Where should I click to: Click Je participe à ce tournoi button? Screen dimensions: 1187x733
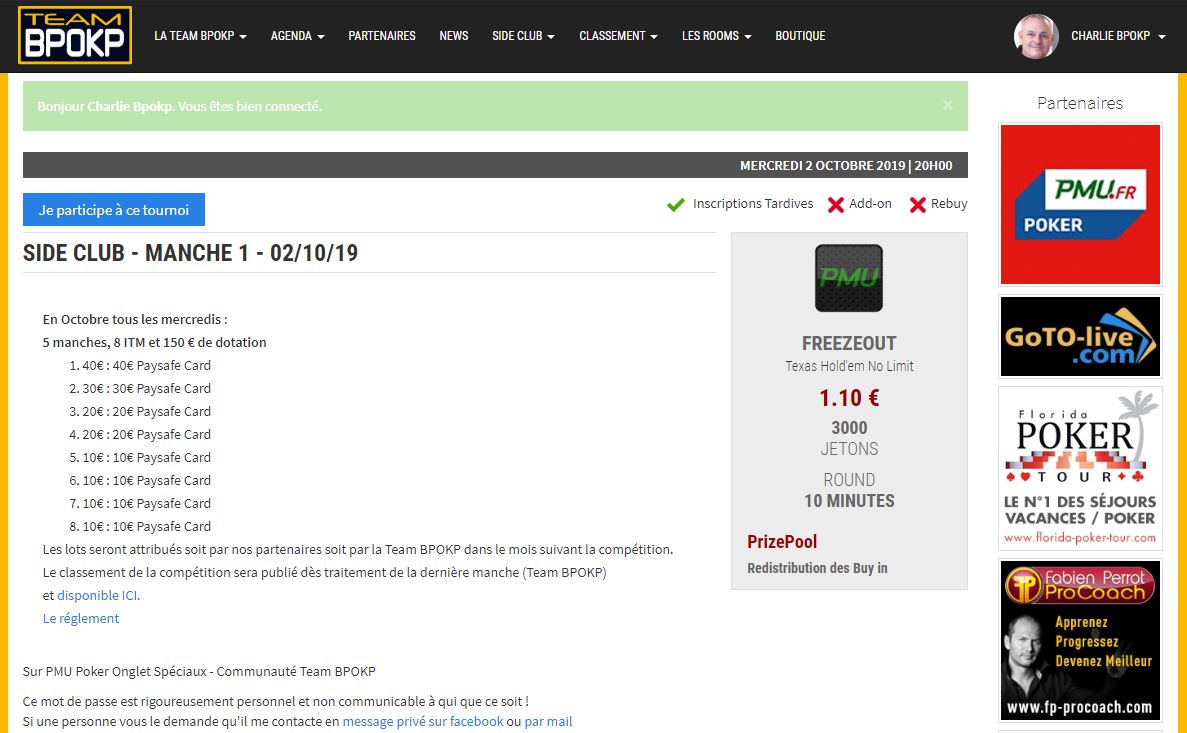[x=114, y=210]
